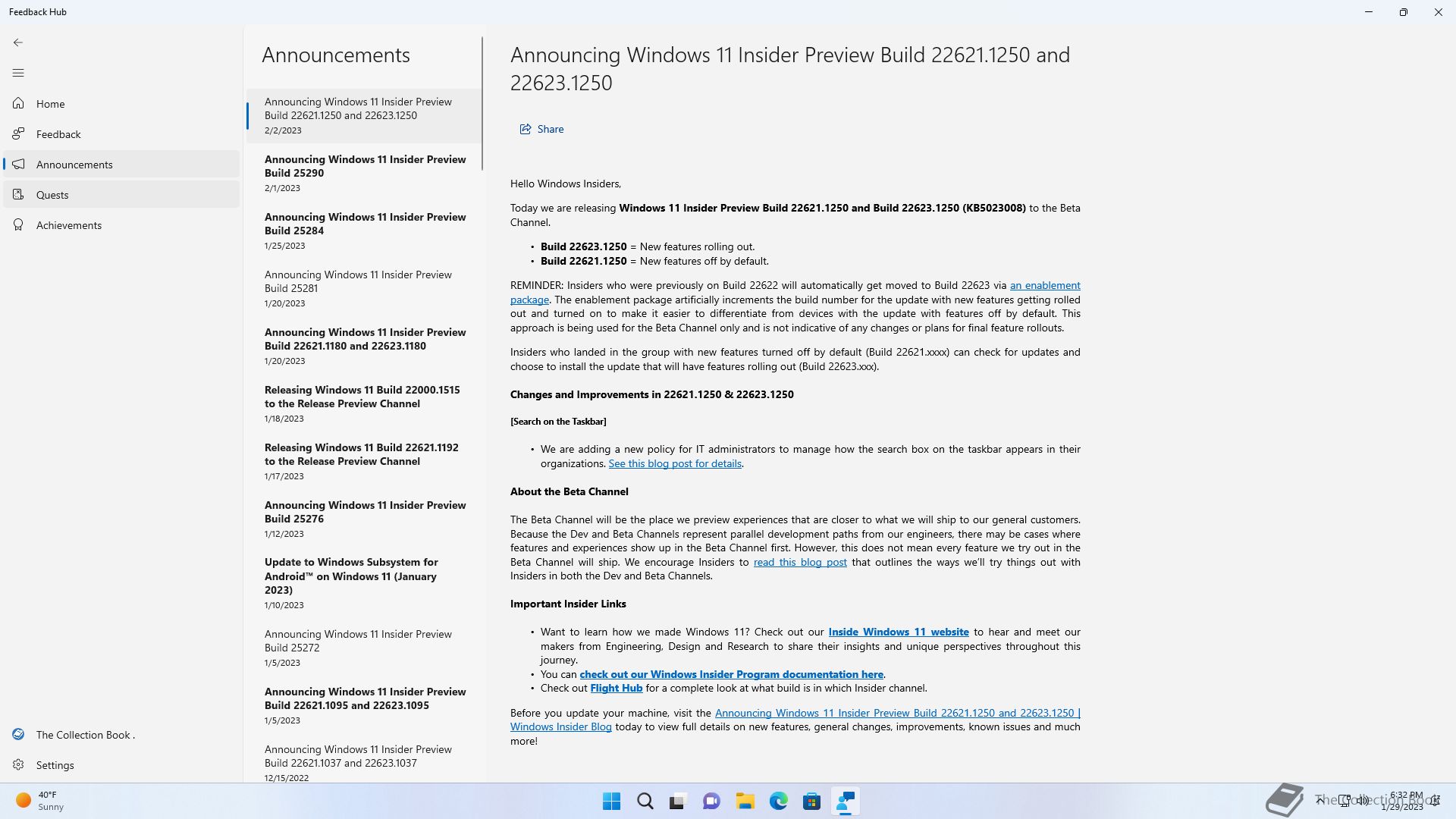The image size is (1456, 819).
Task: Open announcement for Build 25284
Action: tap(364, 231)
